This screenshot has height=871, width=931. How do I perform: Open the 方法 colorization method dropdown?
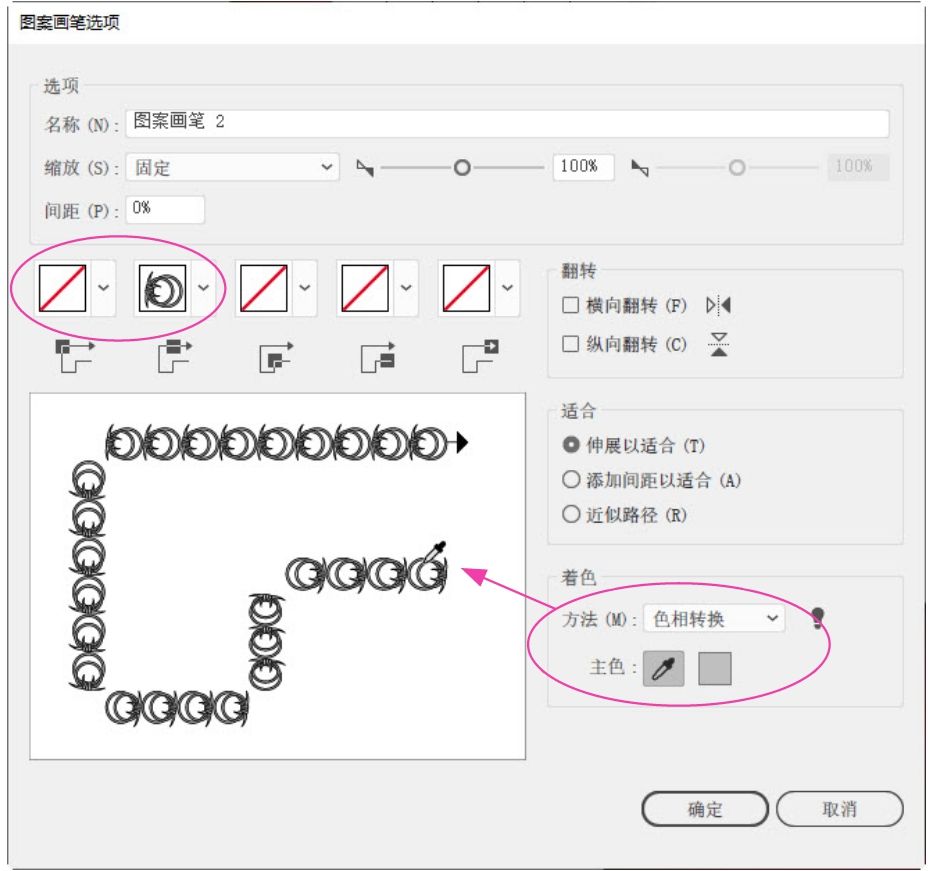click(x=714, y=619)
